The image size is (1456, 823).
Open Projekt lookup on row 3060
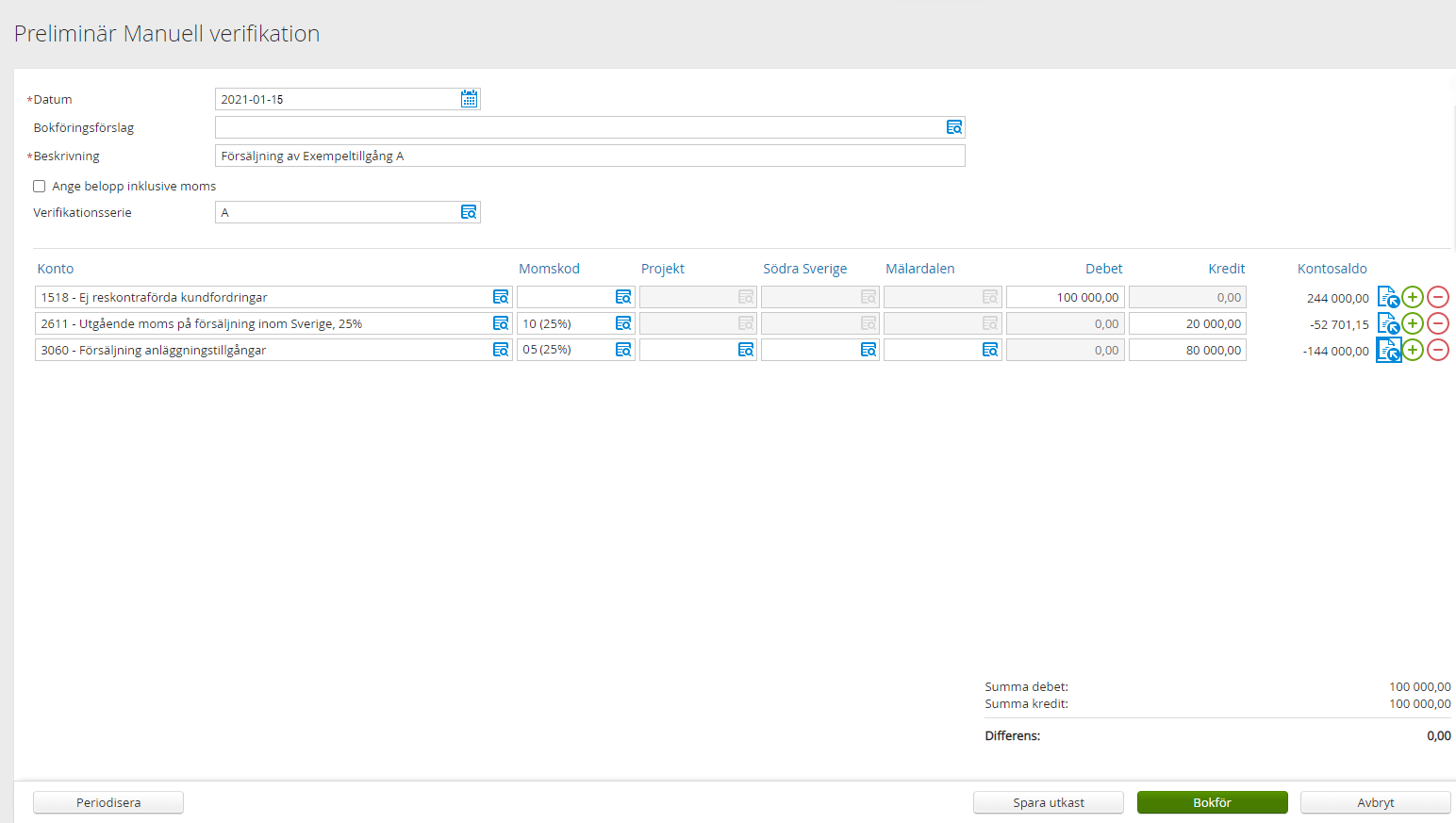click(x=745, y=350)
